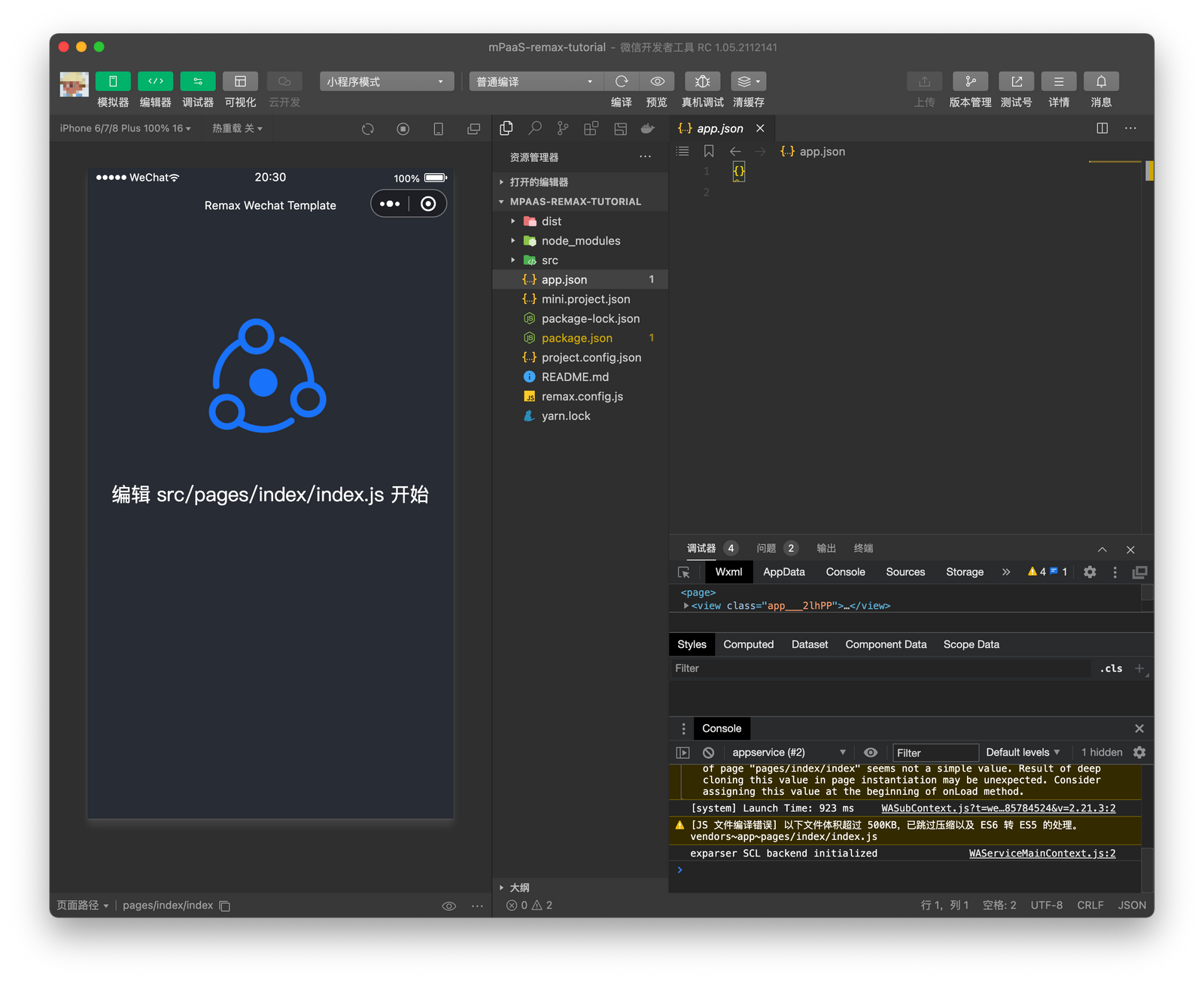Image resolution: width=1204 pixels, height=983 pixels.
Task: Open devtools settings gear
Action: pyautogui.click(x=1090, y=572)
